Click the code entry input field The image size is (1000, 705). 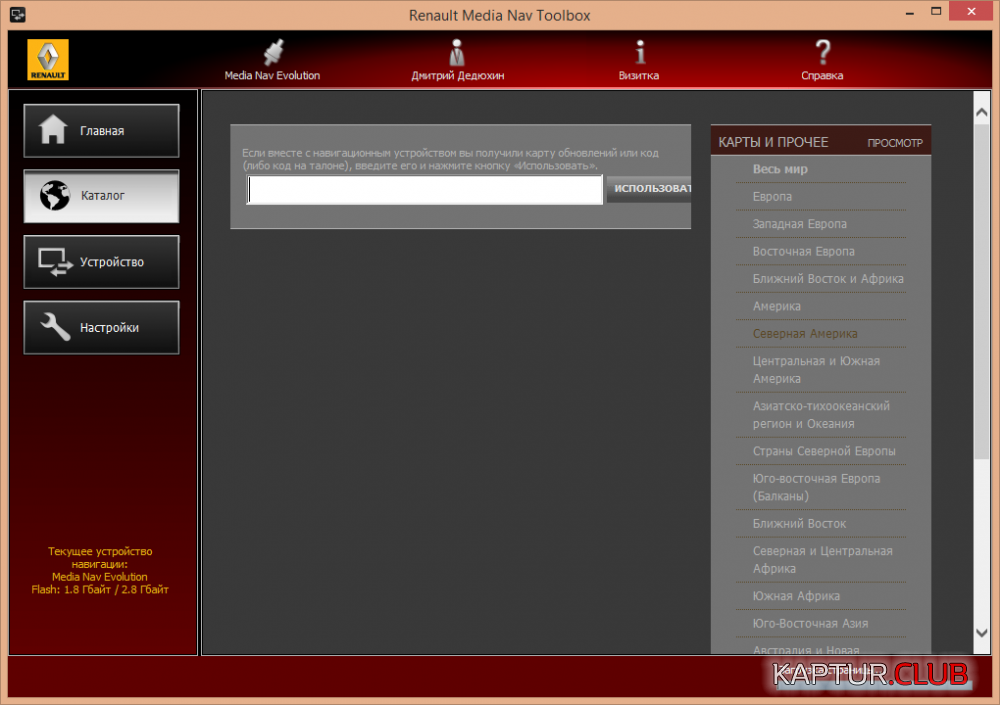coord(425,189)
